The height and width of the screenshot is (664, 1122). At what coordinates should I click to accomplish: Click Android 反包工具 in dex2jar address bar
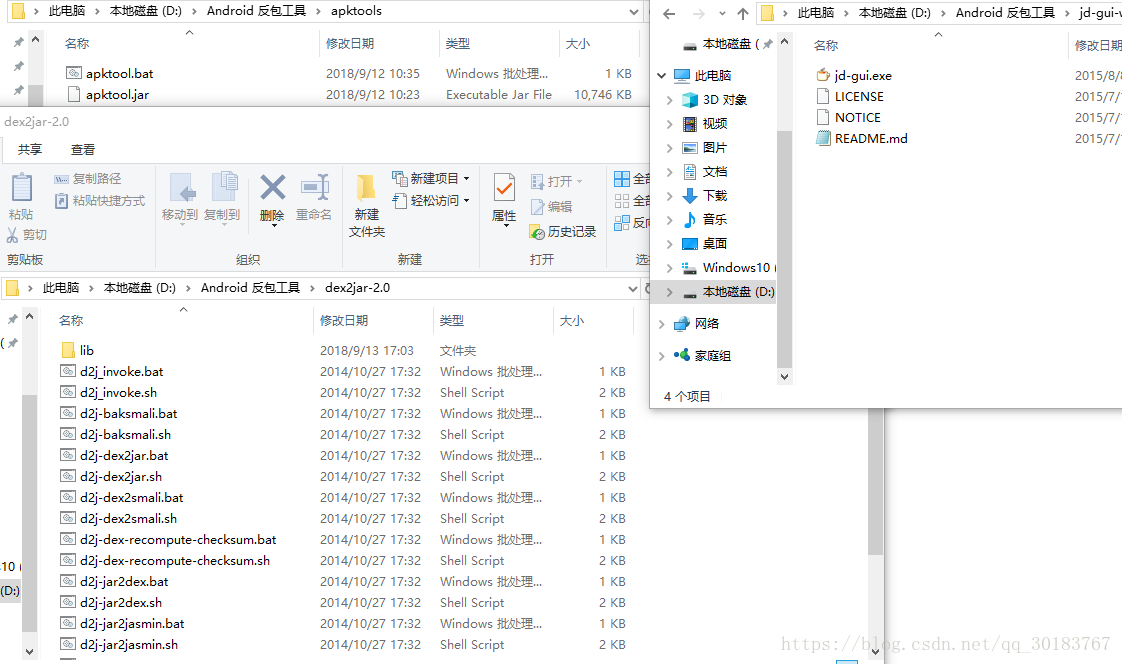click(x=250, y=288)
